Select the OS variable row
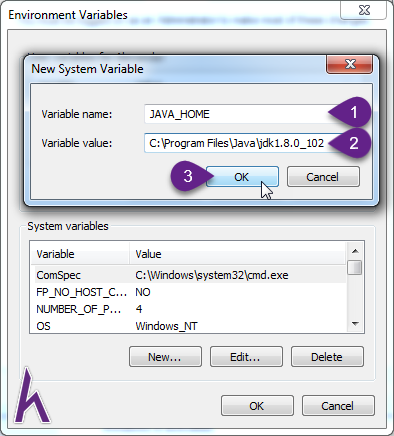 coord(189,326)
